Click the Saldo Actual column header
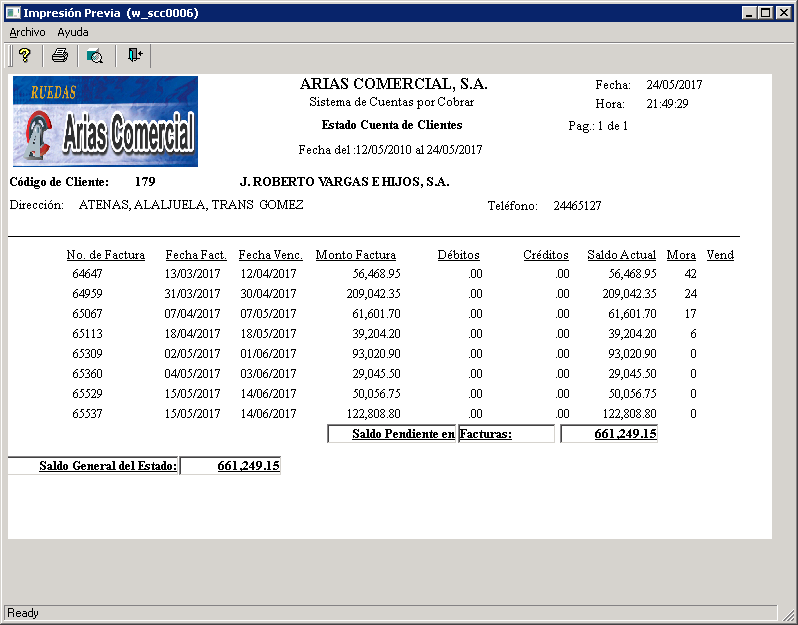798x625 pixels. tap(621, 255)
